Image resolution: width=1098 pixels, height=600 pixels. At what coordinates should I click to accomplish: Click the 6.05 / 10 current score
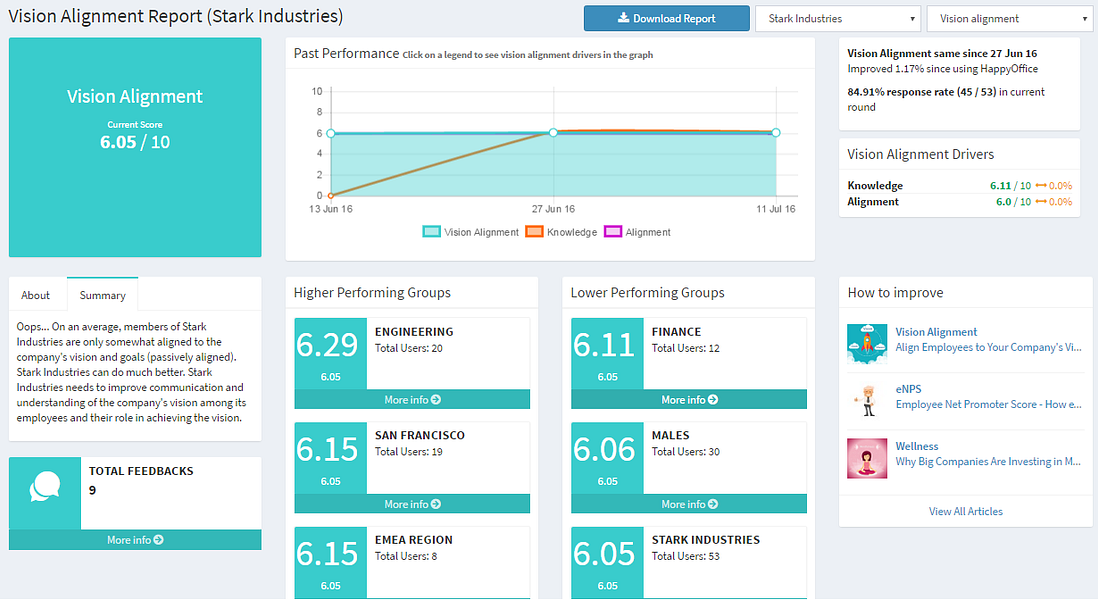point(135,142)
